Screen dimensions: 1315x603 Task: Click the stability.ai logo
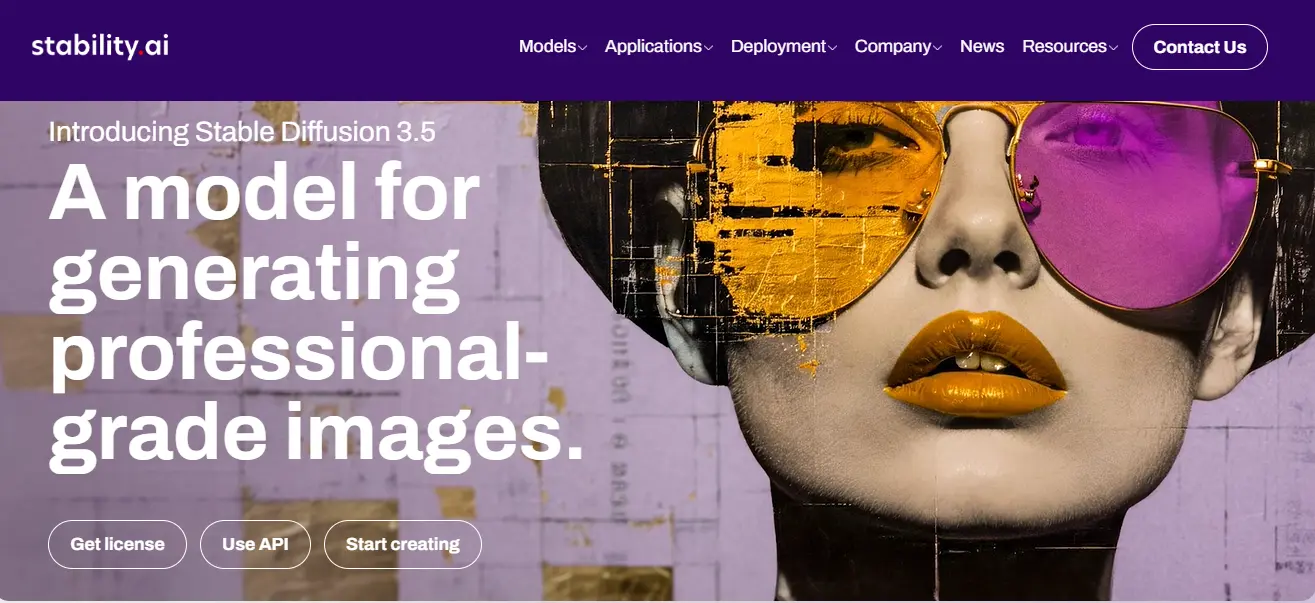[x=100, y=46]
